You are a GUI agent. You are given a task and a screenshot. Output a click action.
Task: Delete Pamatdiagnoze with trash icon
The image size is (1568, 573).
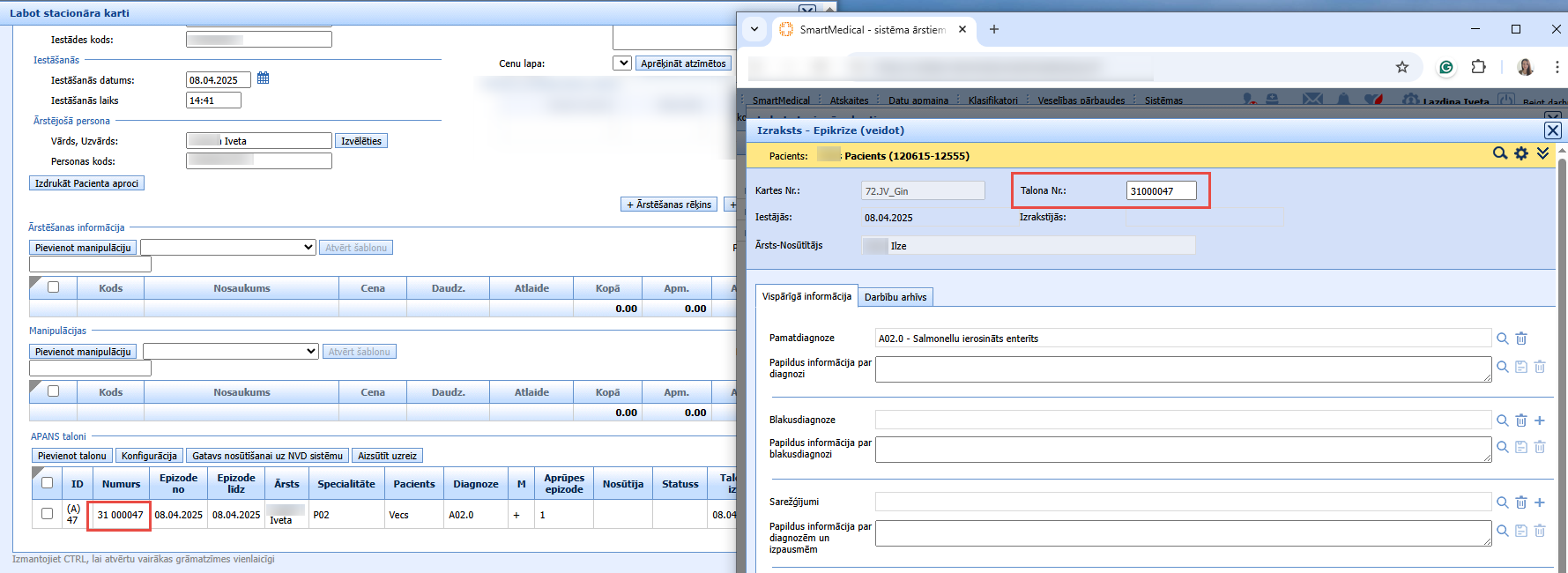pos(1521,338)
